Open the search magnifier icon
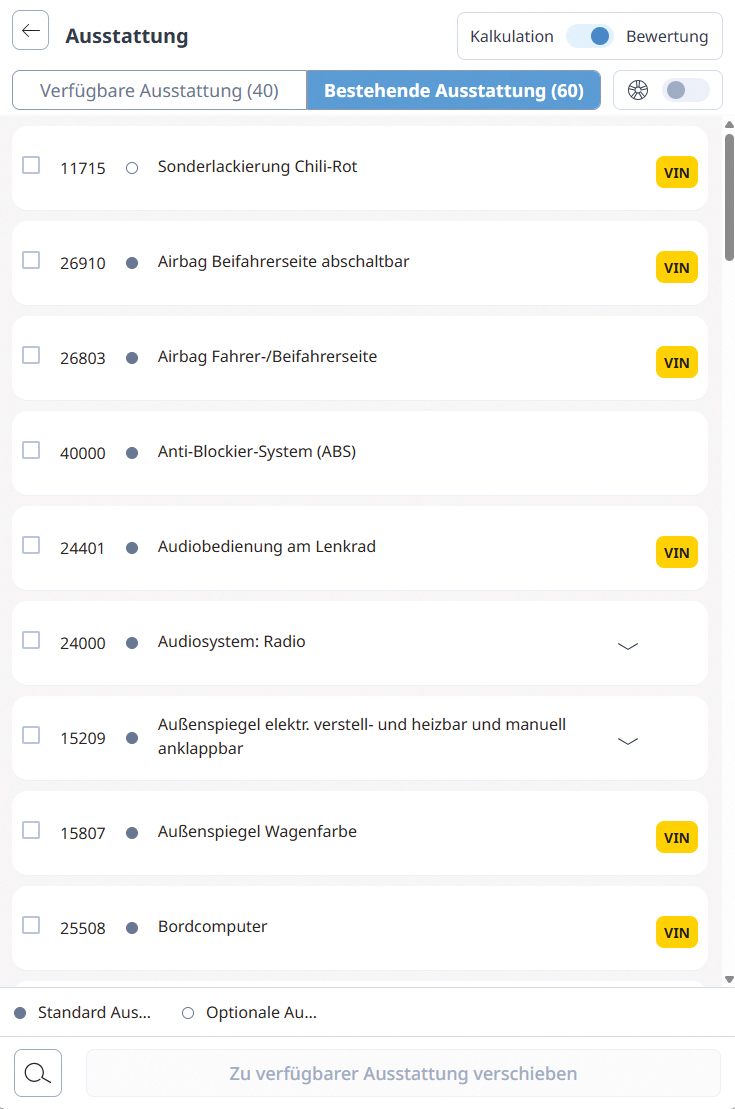Image resolution: width=735 pixels, height=1109 pixels. pos(38,1073)
